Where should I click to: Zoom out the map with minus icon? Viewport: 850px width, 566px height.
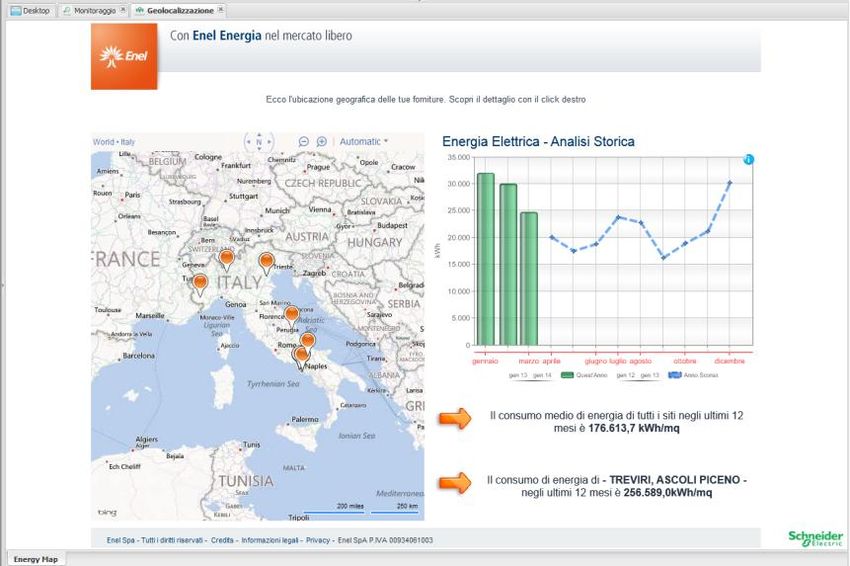(x=304, y=142)
